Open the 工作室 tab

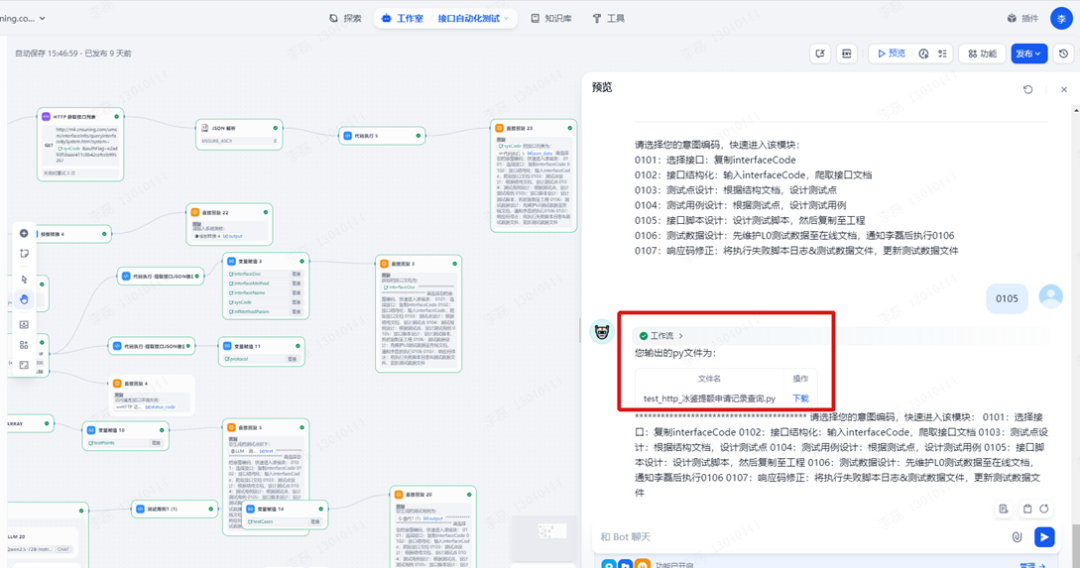[403, 19]
